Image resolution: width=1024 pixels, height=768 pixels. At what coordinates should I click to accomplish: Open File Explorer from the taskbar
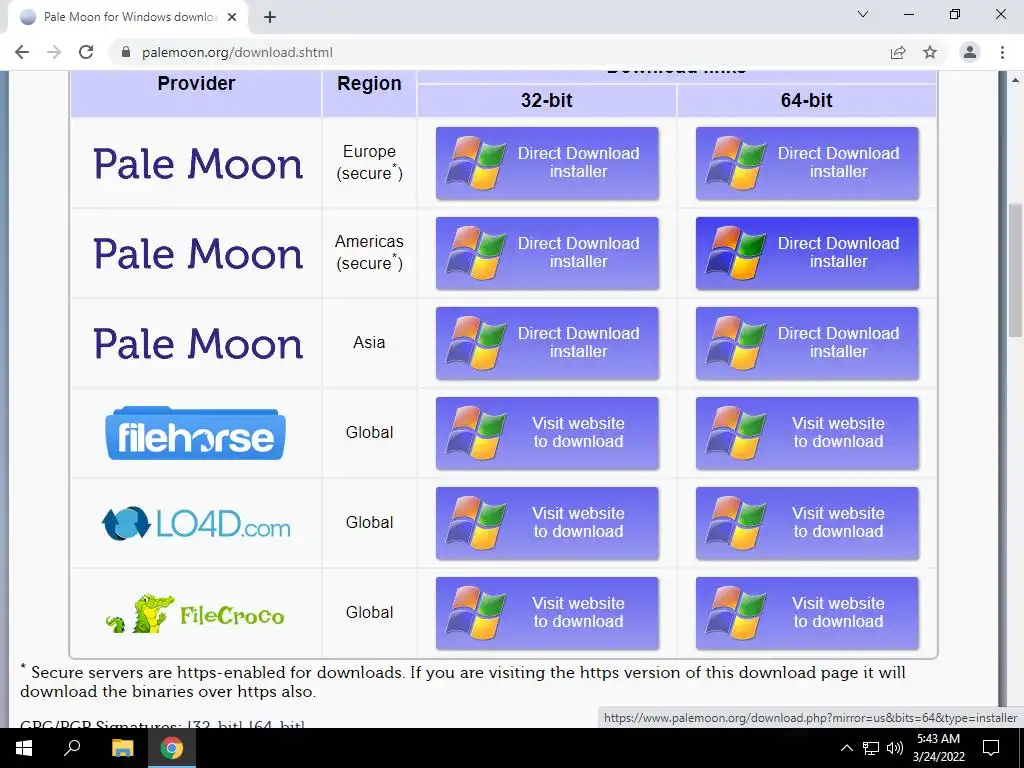tap(122, 748)
